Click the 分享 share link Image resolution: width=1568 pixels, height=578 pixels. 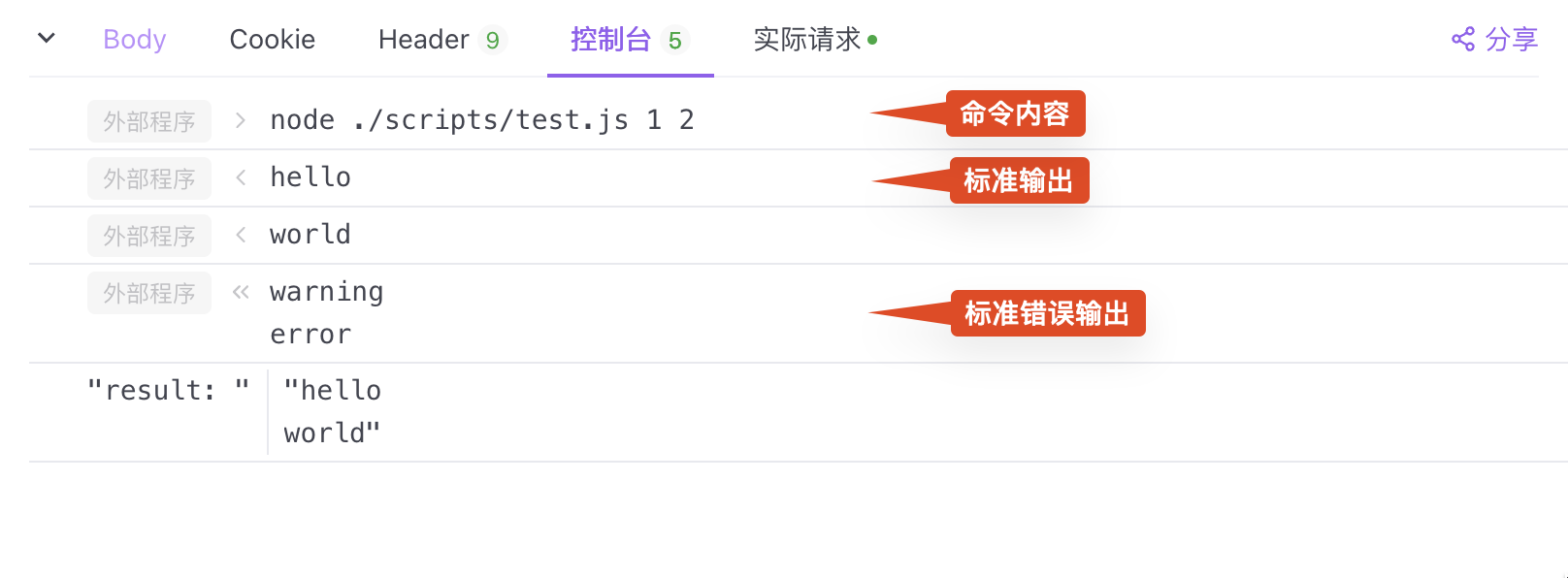tap(1511, 40)
